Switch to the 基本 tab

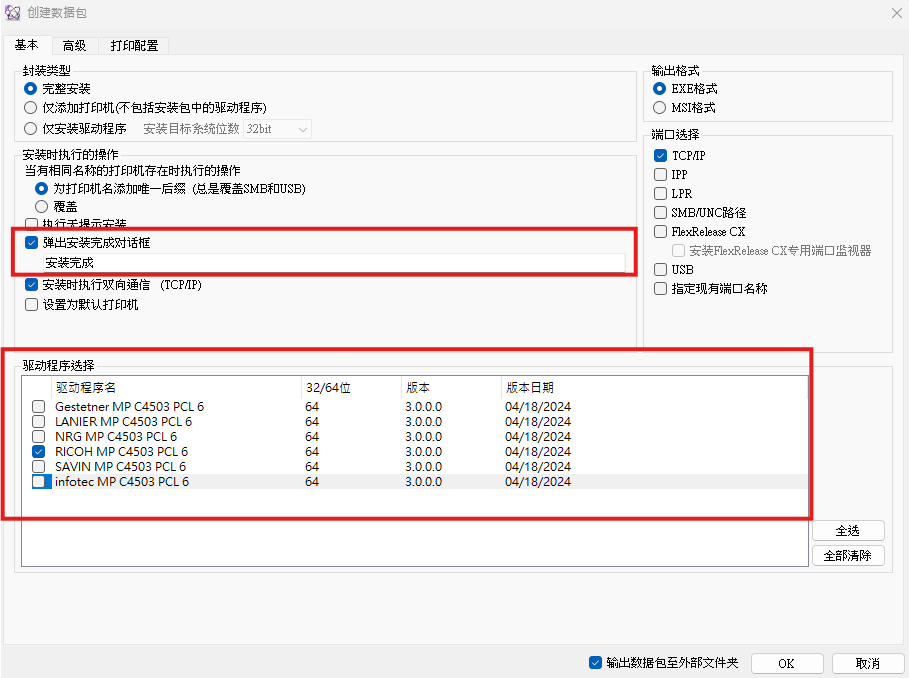pos(27,45)
